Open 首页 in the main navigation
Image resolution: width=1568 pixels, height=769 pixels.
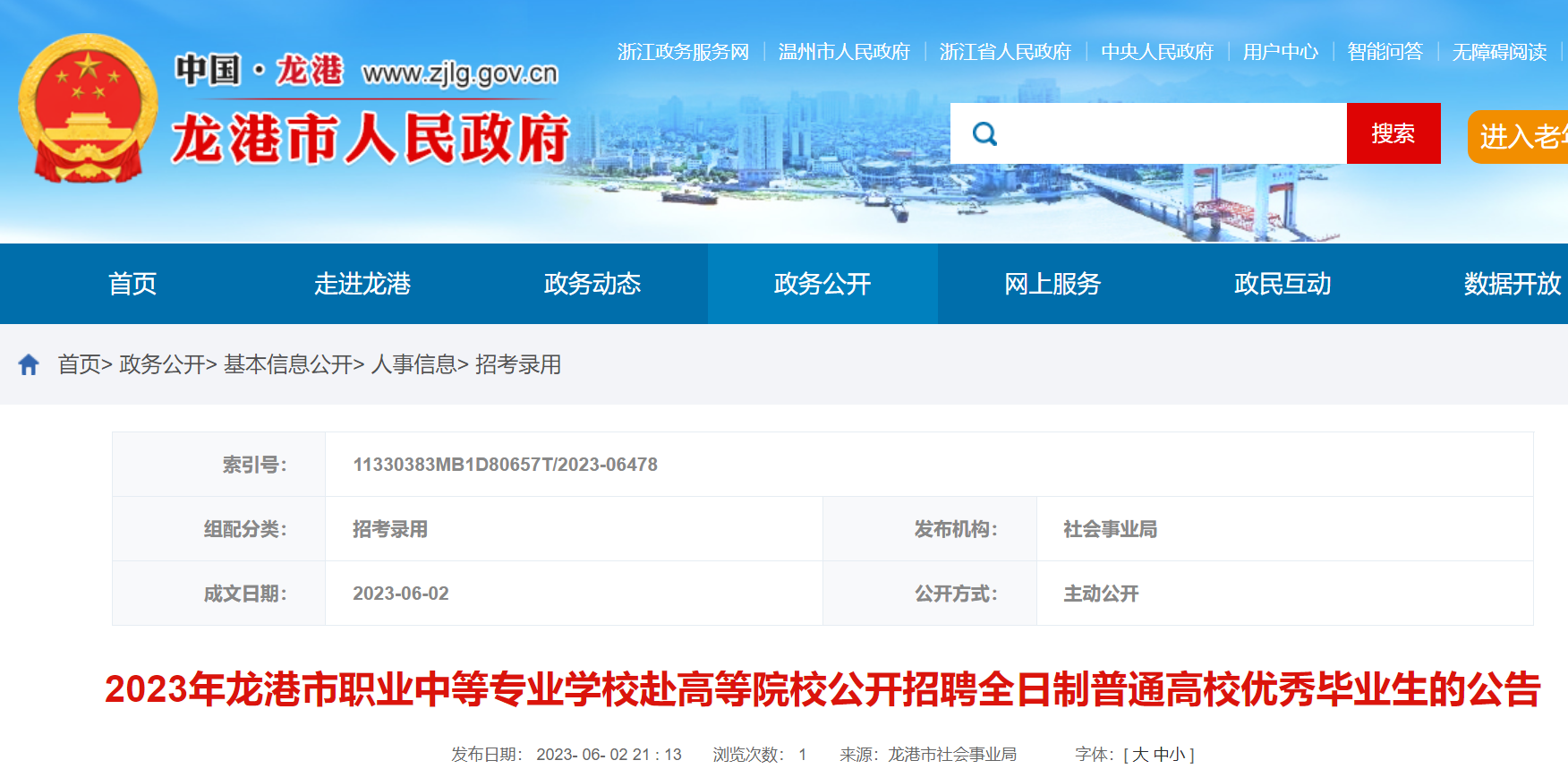tap(132, 284)
